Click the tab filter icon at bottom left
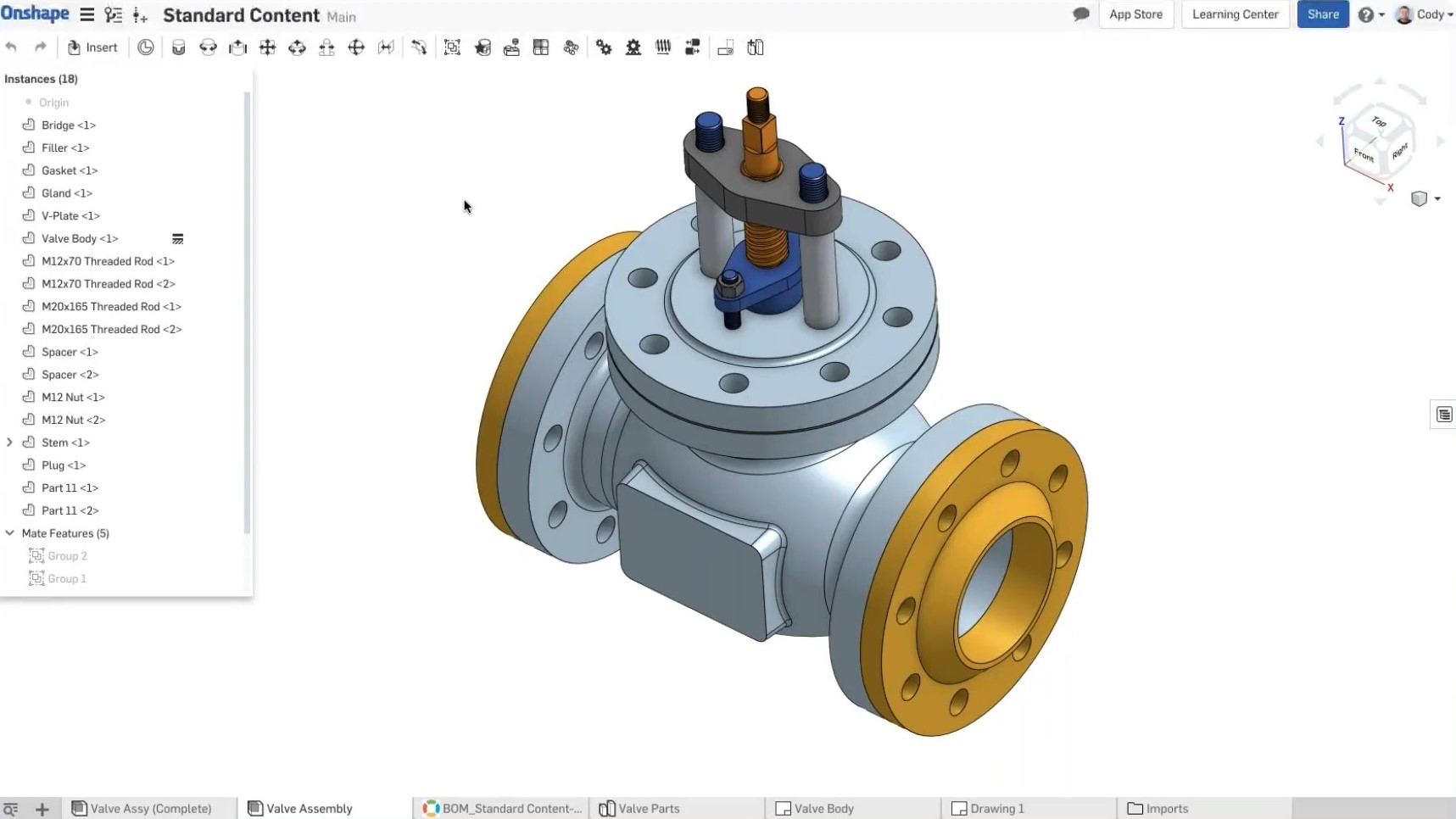Screen dimensions: 1456x819 (10, 808)
